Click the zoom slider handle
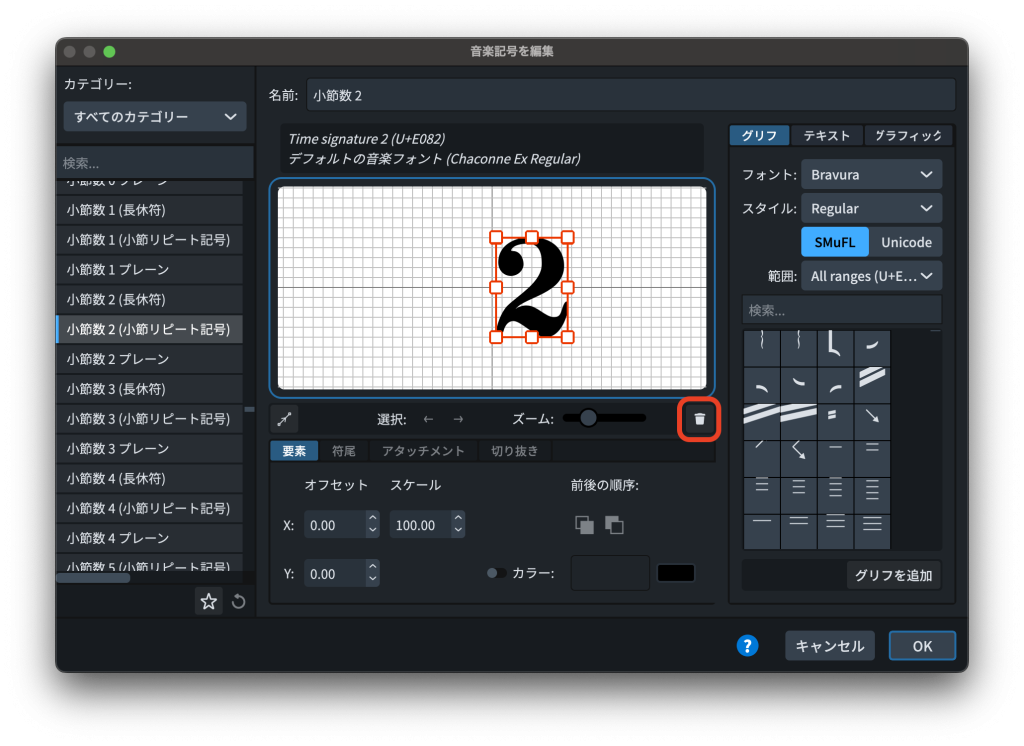The height and width of the screenshot is (746, 1024). pyautogui.click(x=588, y=418)
